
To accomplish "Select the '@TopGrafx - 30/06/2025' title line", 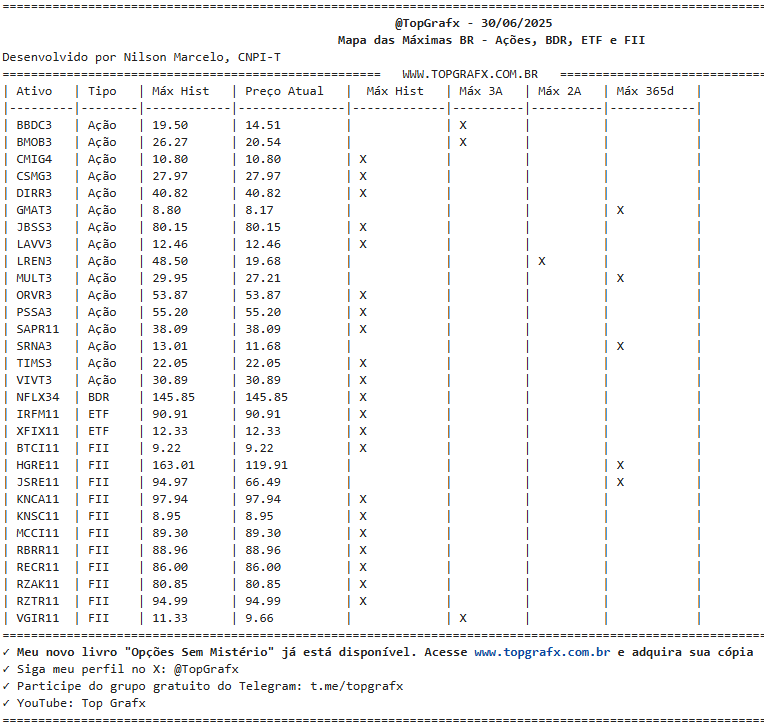I will (473, 23).
